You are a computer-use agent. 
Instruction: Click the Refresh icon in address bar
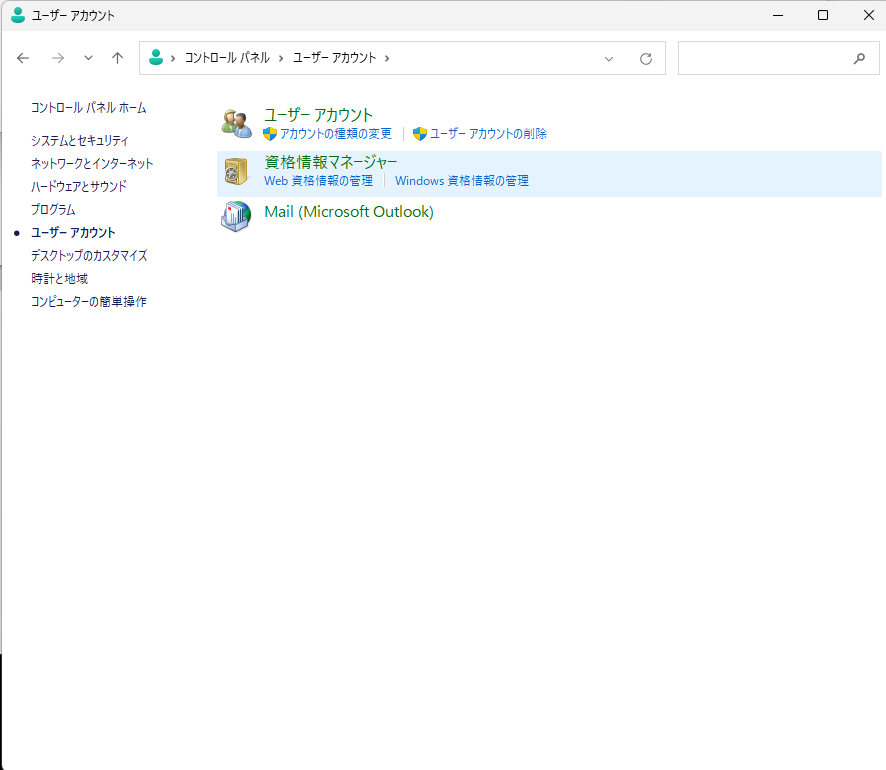(x=646, y=59)
